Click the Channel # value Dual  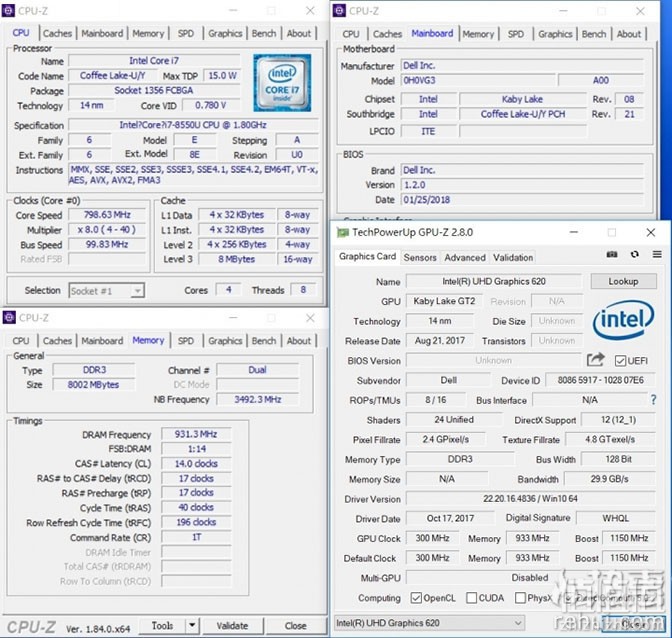pos(258,370)
